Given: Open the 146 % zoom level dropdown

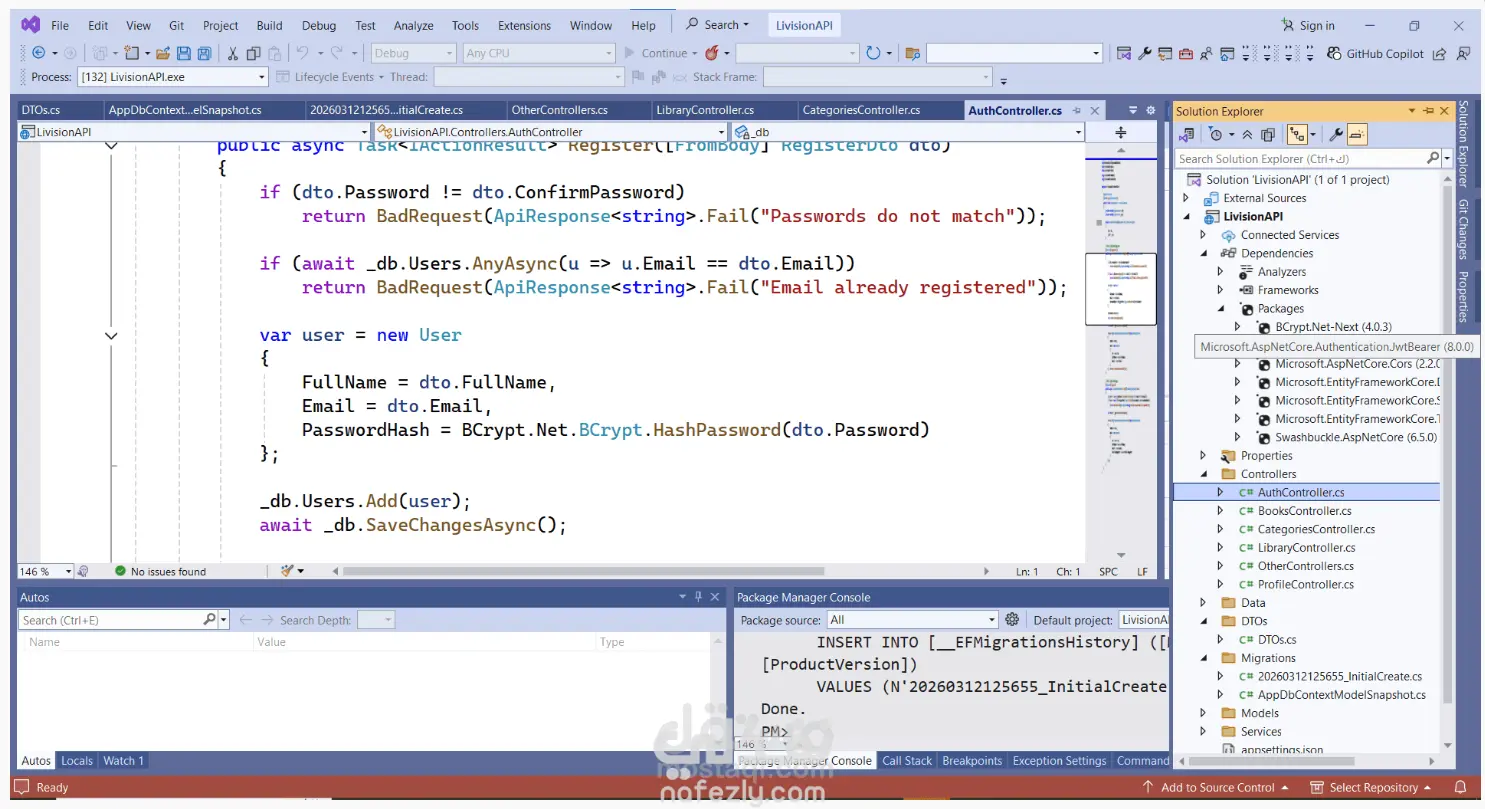Looking at the screenshot, I should [x=46, y=571].
